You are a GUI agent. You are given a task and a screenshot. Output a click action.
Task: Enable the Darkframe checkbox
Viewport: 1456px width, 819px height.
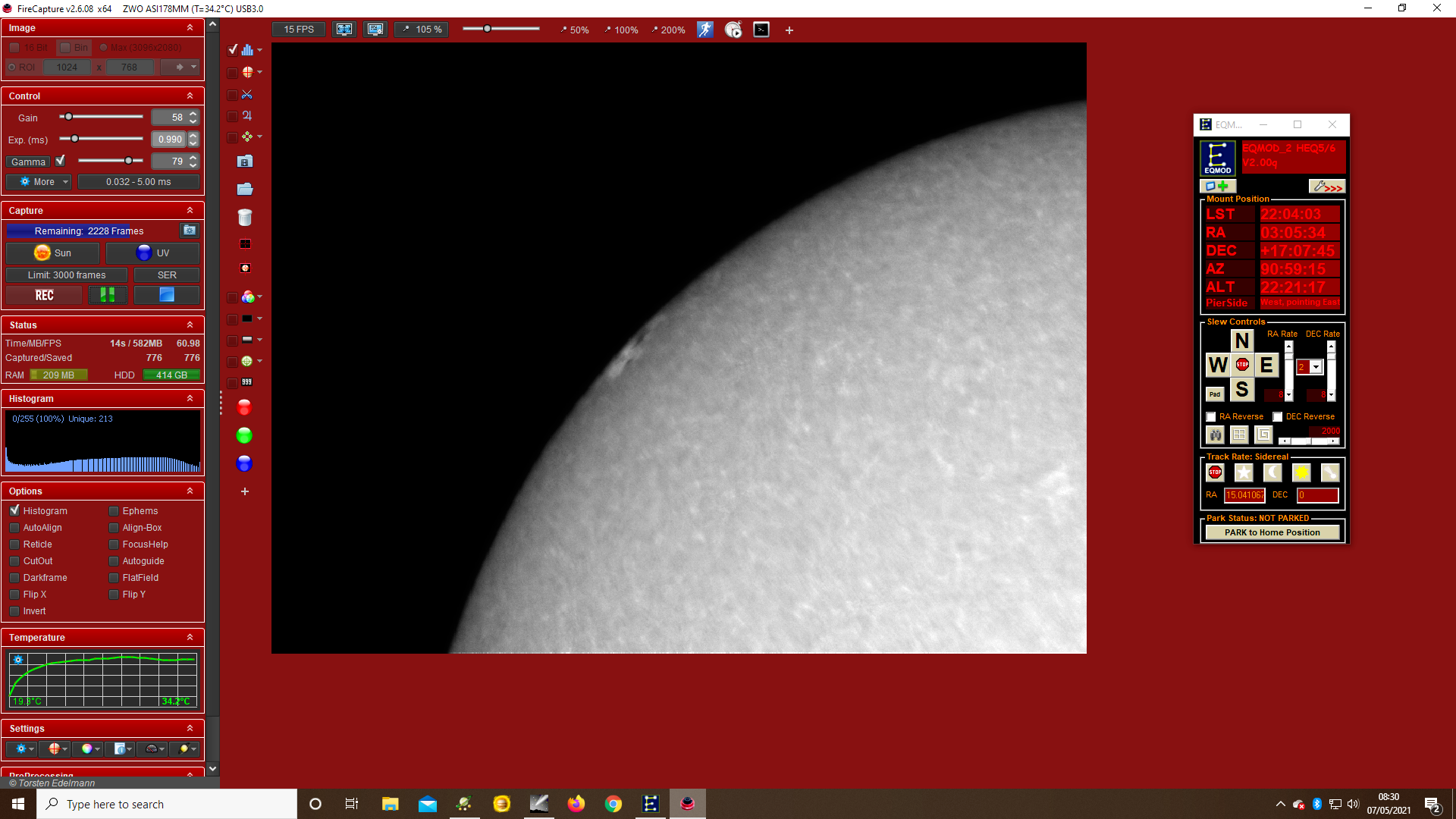[x=14, y=578]
